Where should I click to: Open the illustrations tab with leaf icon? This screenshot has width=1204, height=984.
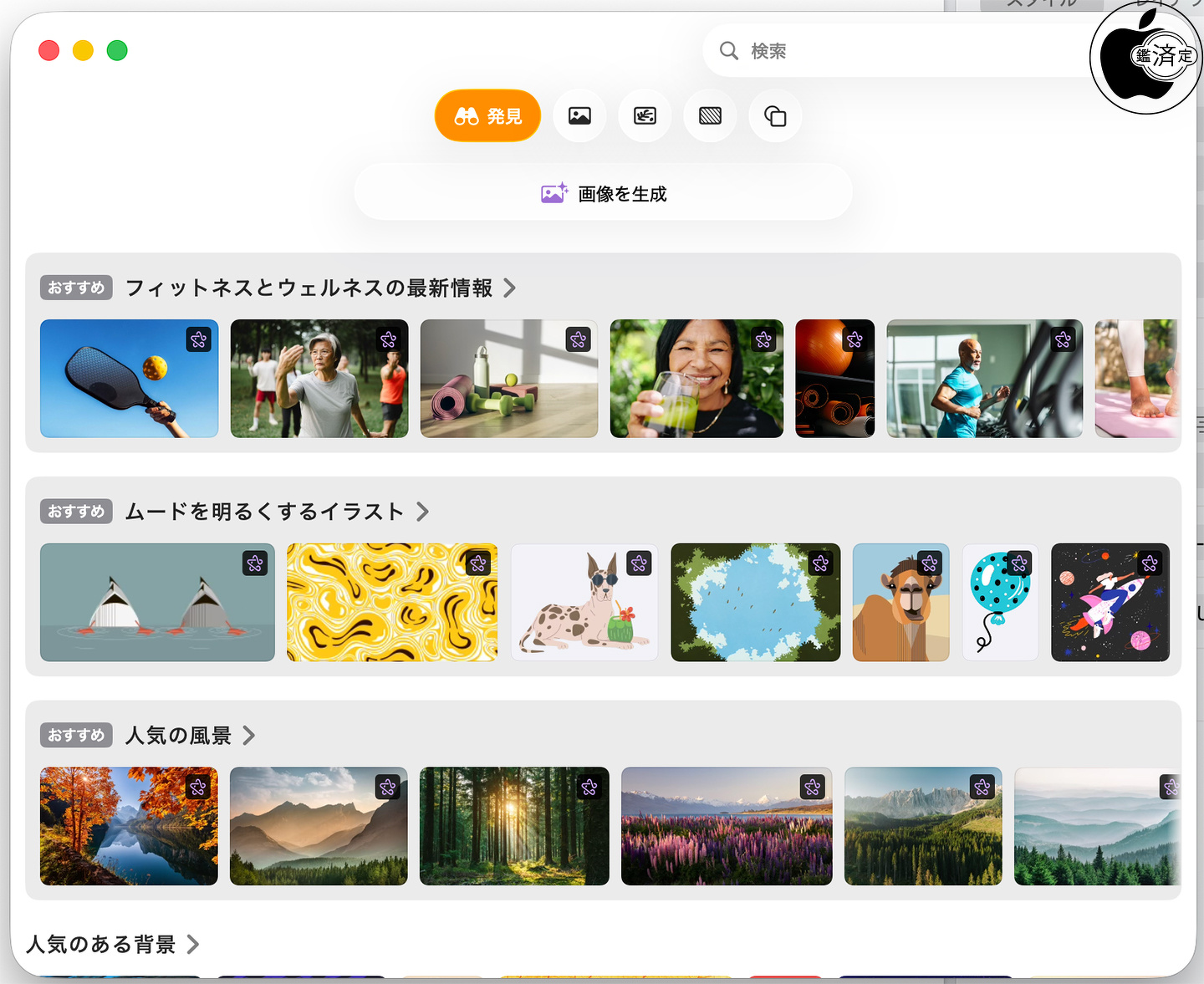coord(645,116)
